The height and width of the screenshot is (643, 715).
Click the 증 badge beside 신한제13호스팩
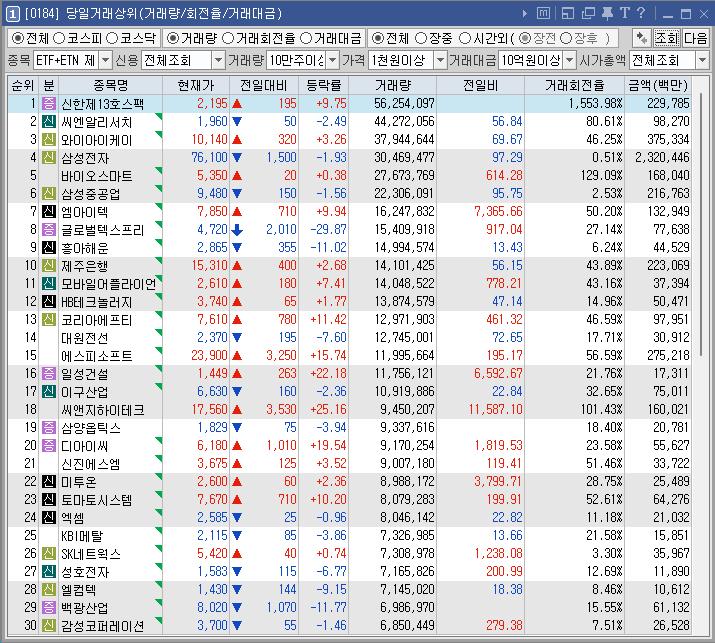click(x=49, y=104)
